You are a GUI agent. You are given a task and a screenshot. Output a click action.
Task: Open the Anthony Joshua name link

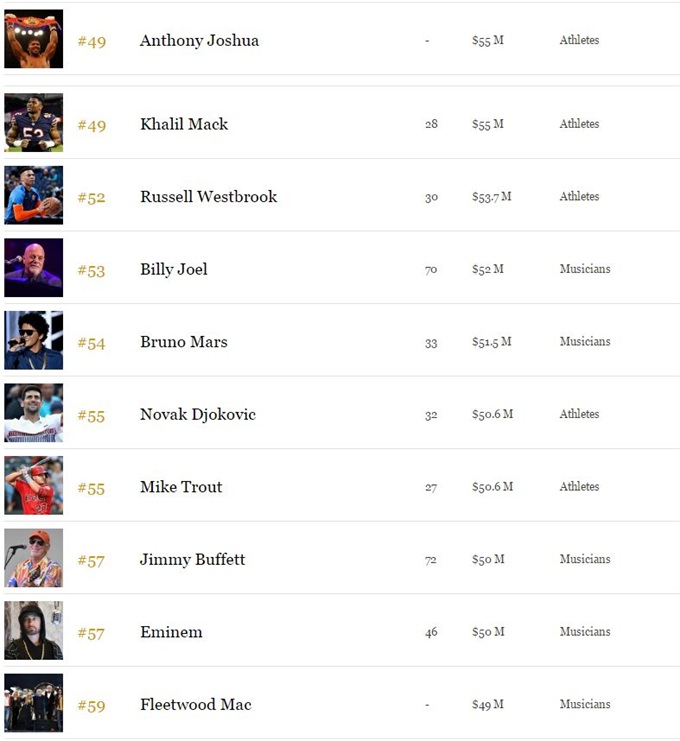pos(199,41)
